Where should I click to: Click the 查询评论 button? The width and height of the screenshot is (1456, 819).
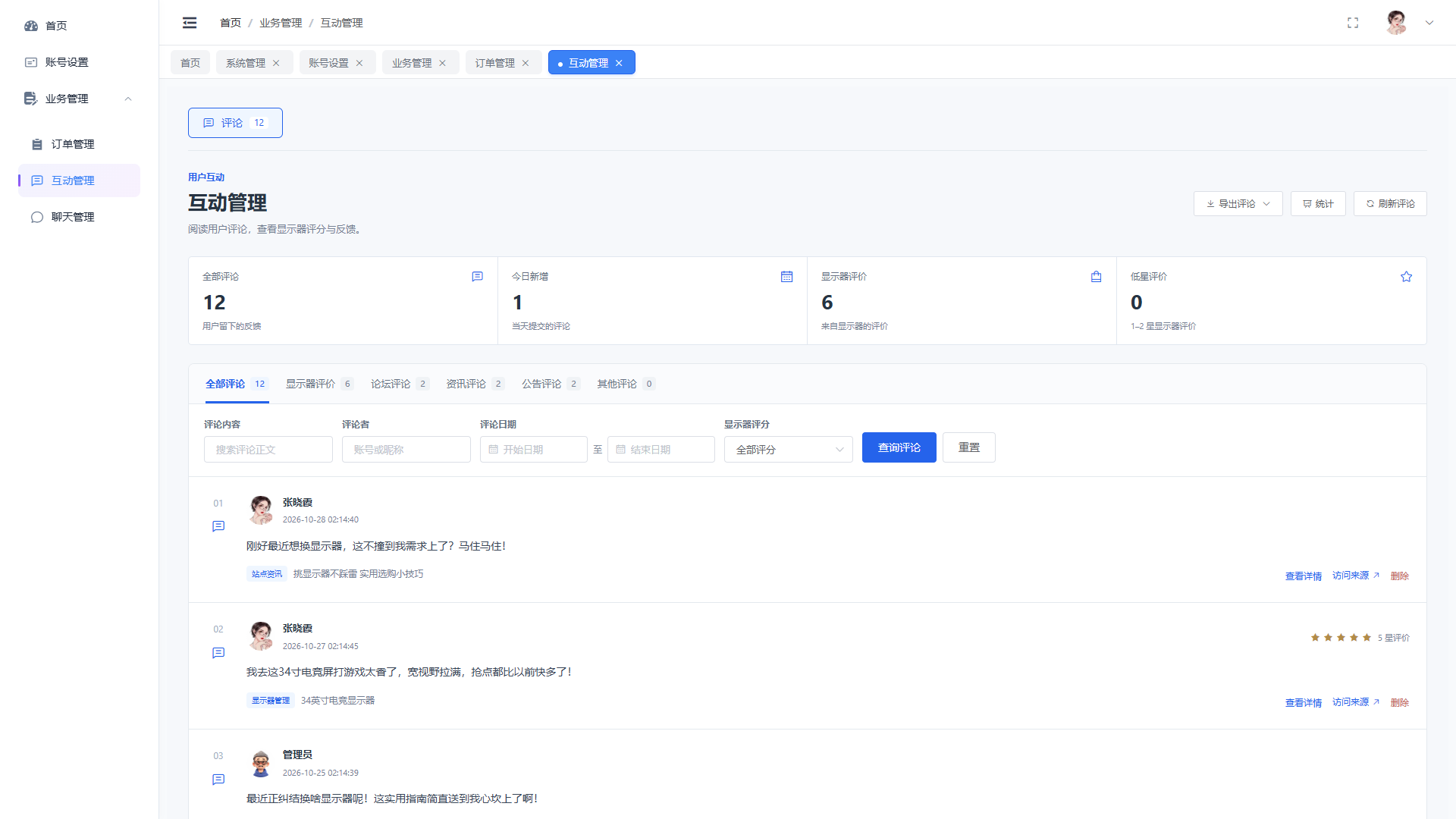pyautogui.click(x=899, y=447)
